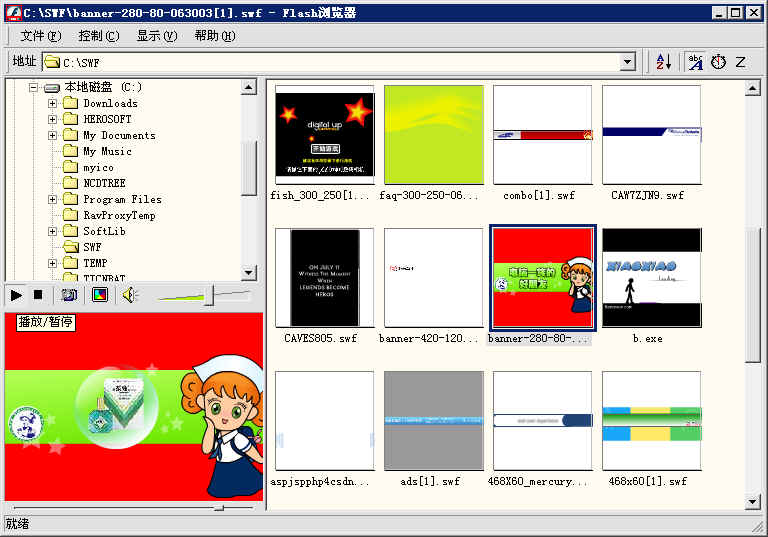The width and height of the screenshot is (768, 537).
Task: Select the banner-420-120 thumbnail
Action: tap(434, 278)
